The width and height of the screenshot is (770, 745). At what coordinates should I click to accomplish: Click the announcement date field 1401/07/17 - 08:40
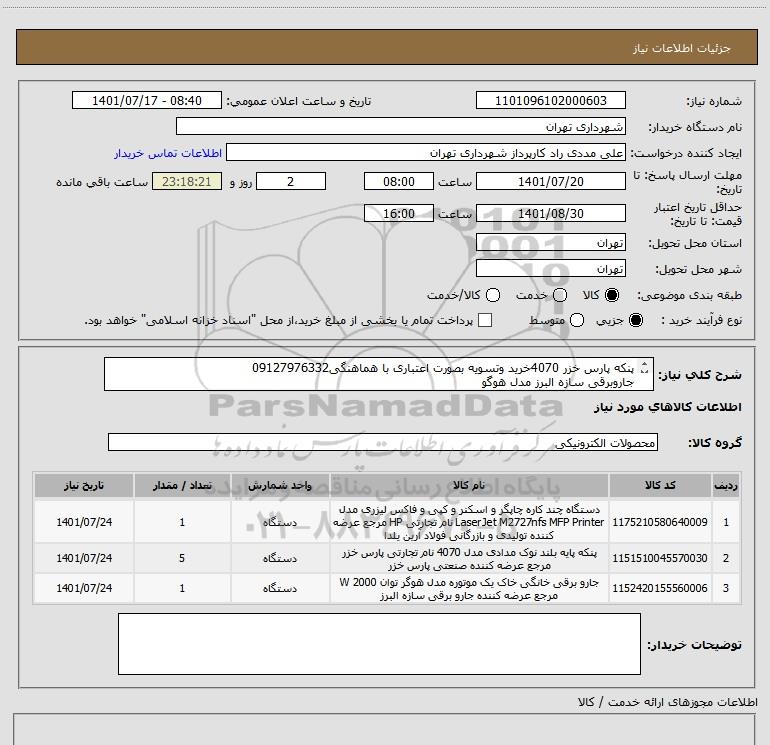[147, 100]
